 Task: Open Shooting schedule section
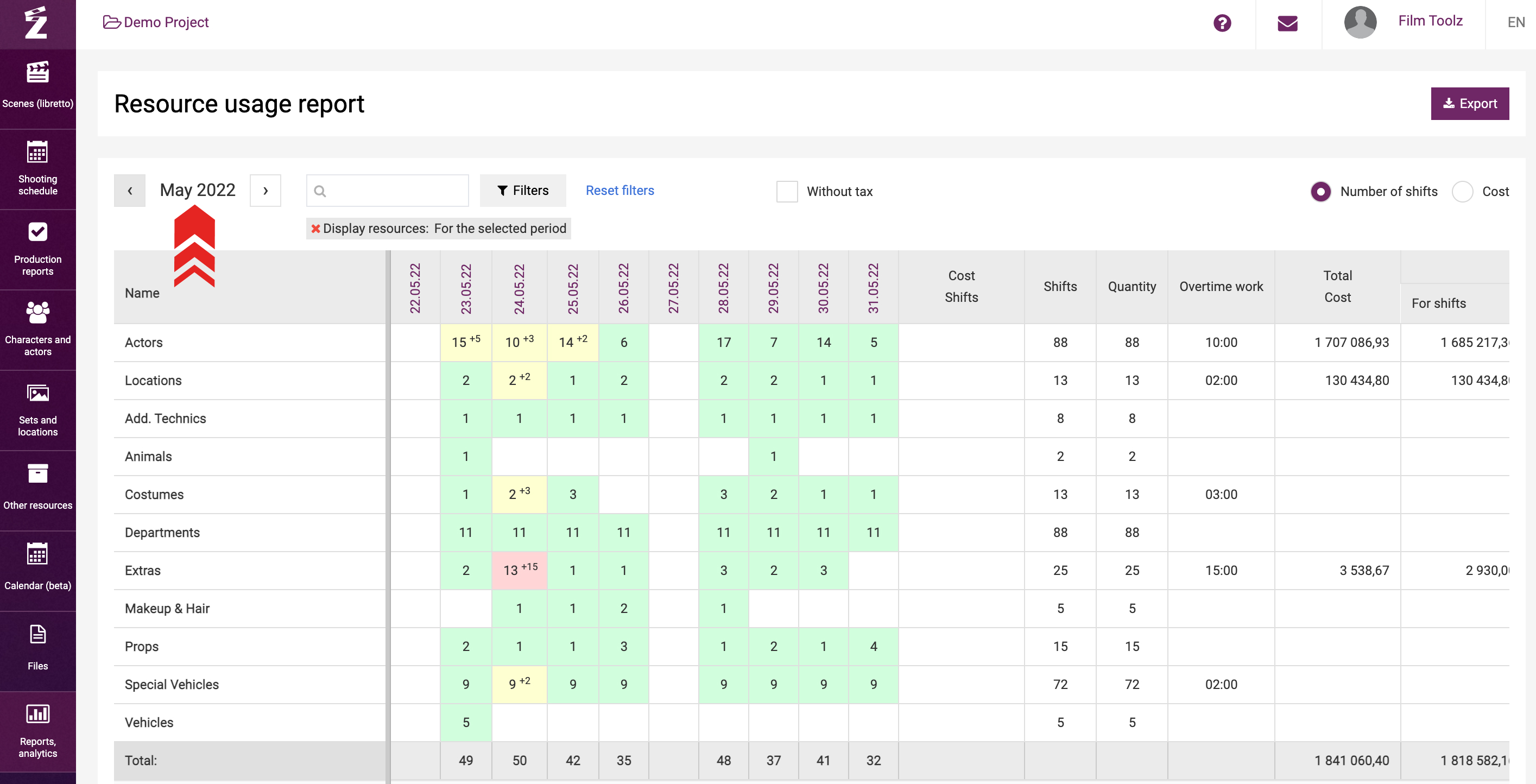coord(37,169)
